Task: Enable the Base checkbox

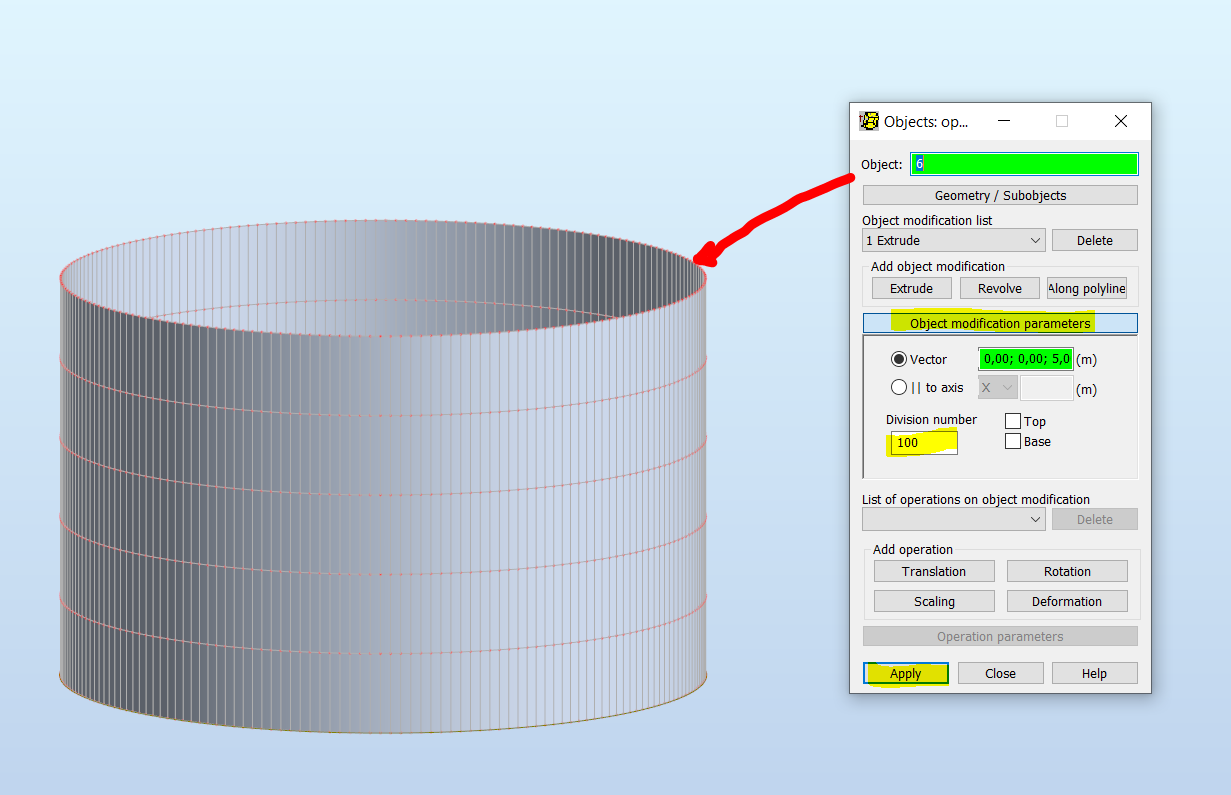Action: pos(1013,441)
